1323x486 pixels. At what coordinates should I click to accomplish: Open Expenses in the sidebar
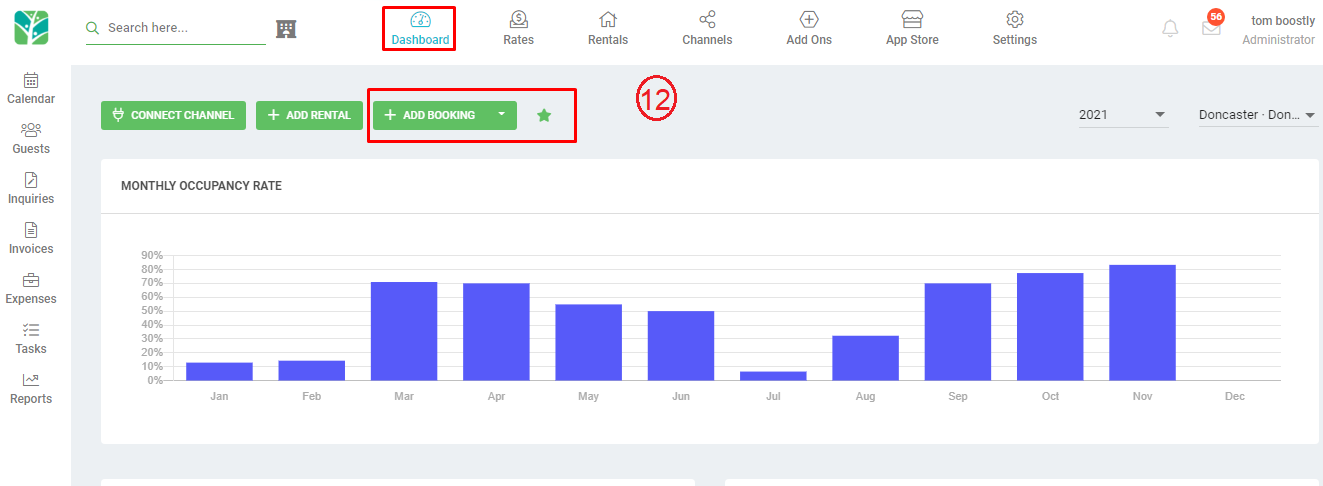pyautogui.click(x=31, y=289)
